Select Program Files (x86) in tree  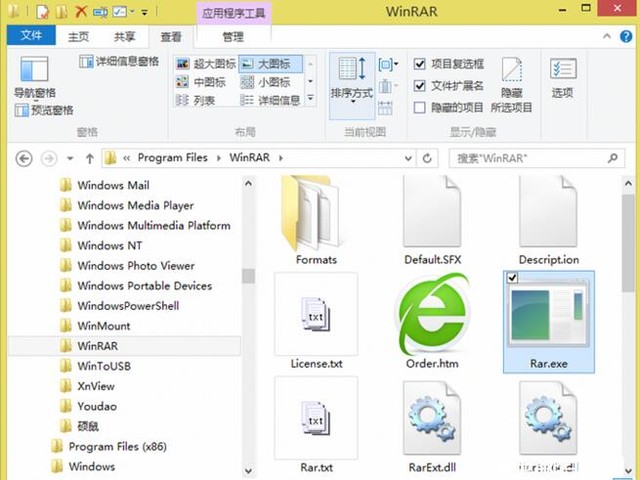118,447
